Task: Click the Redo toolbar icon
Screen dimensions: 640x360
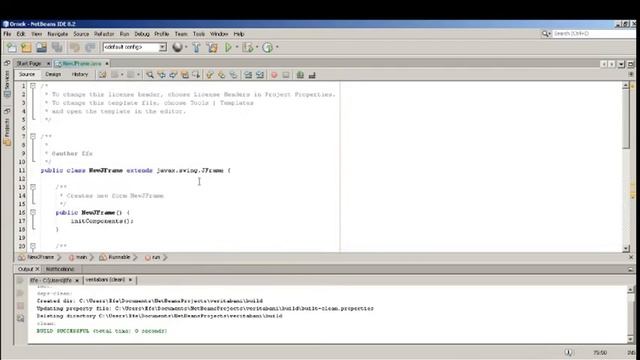Action: click(90, 47)
